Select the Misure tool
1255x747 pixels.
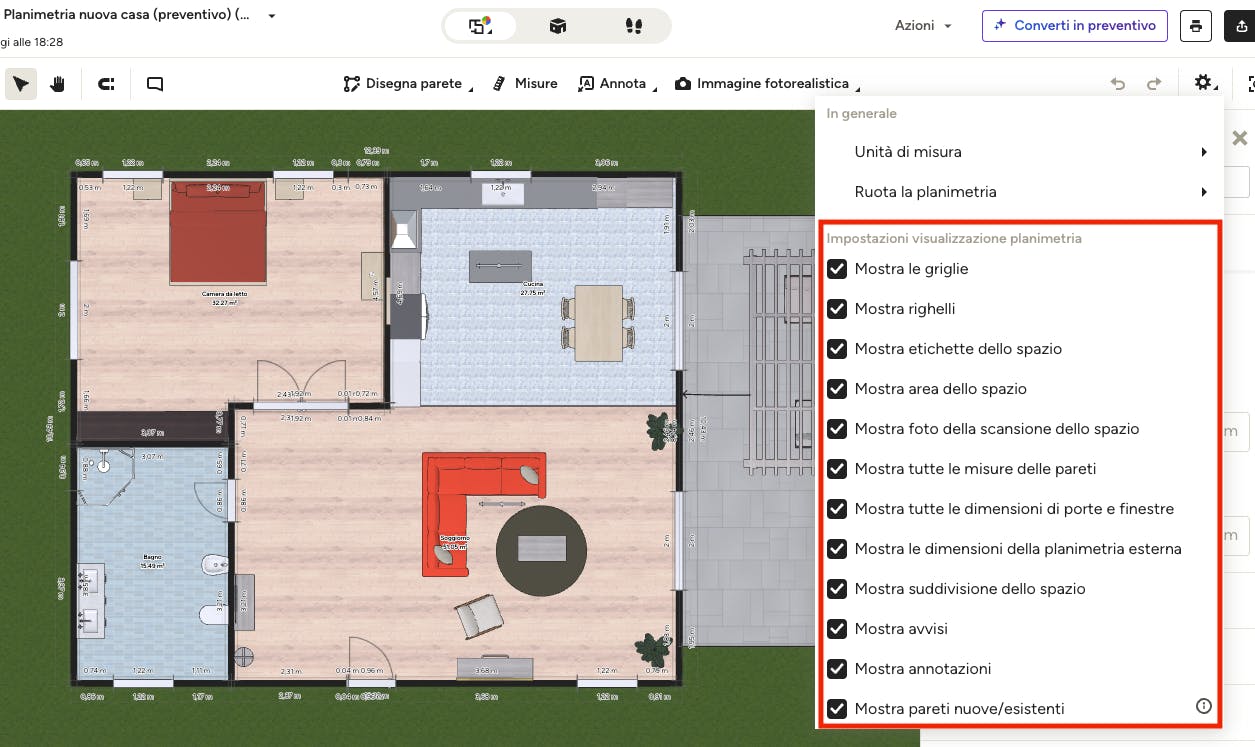[x=526, y=84]
